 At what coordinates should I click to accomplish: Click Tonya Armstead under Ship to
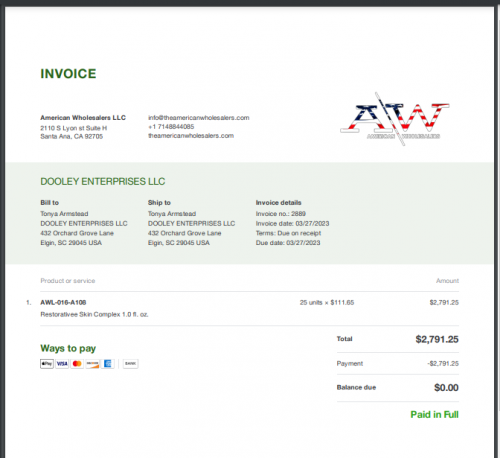172,214
